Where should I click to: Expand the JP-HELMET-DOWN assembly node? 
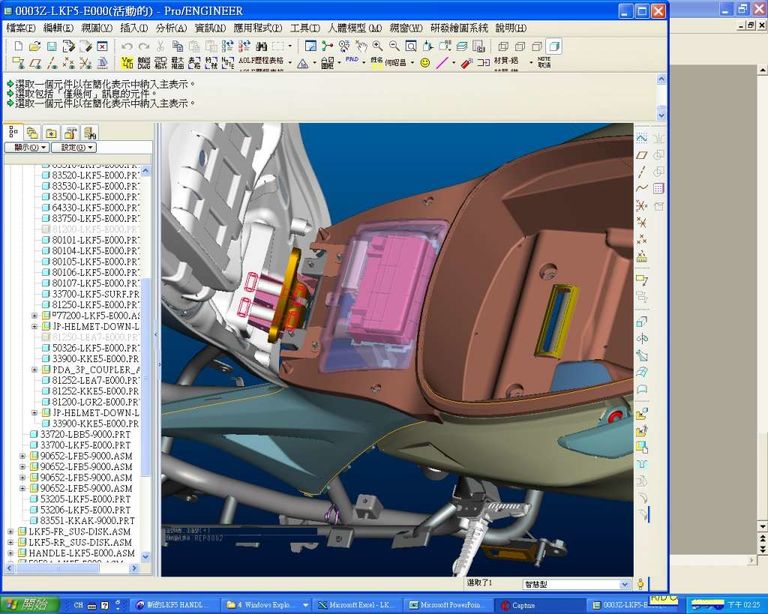click(34, 326)
